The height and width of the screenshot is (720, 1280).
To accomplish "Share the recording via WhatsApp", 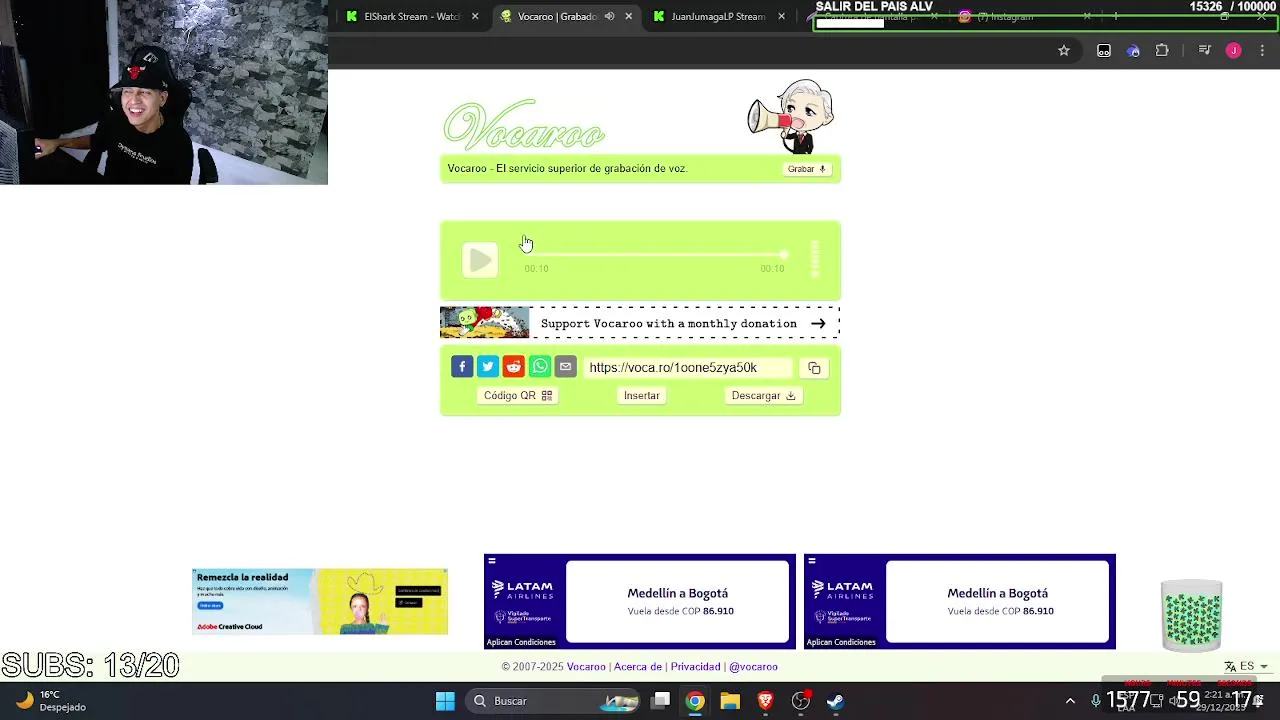I will click(540, 367).
